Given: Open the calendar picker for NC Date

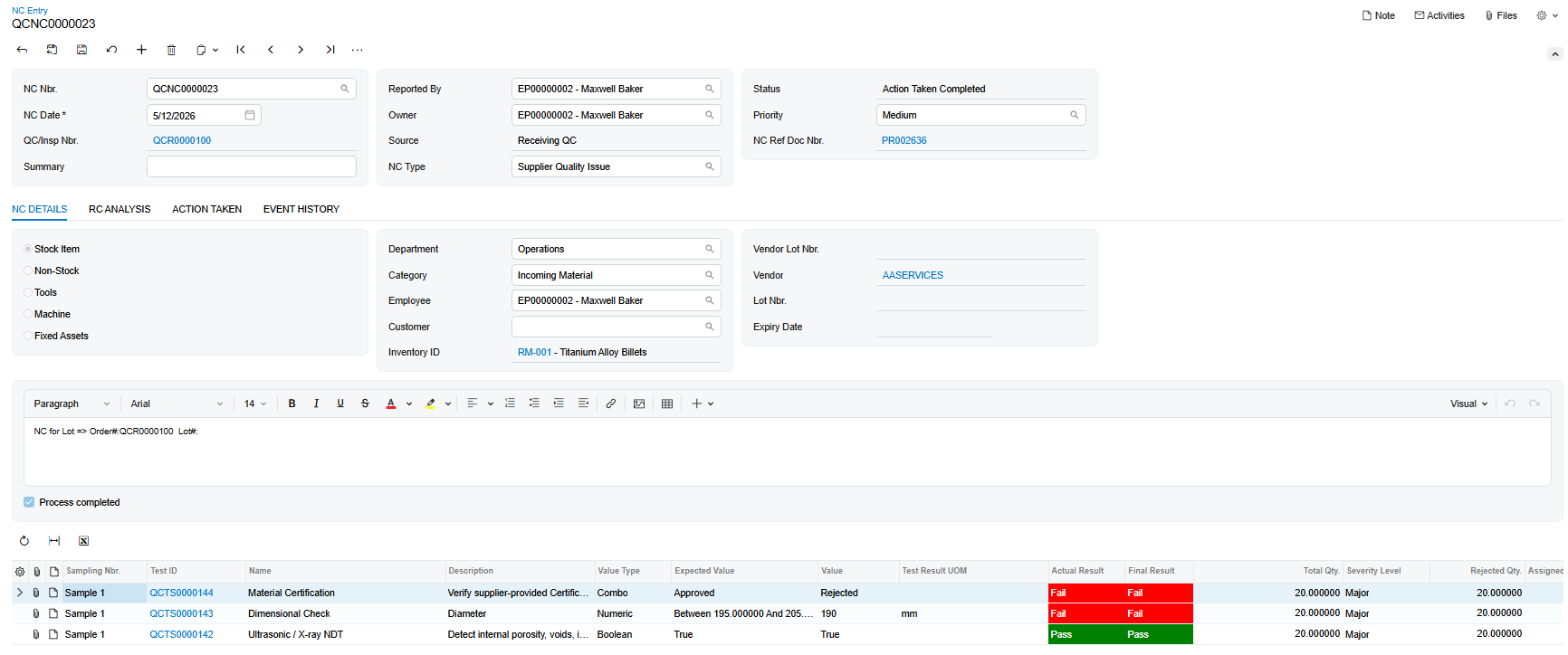Looking at the screenshot, I should click(250, 115).
